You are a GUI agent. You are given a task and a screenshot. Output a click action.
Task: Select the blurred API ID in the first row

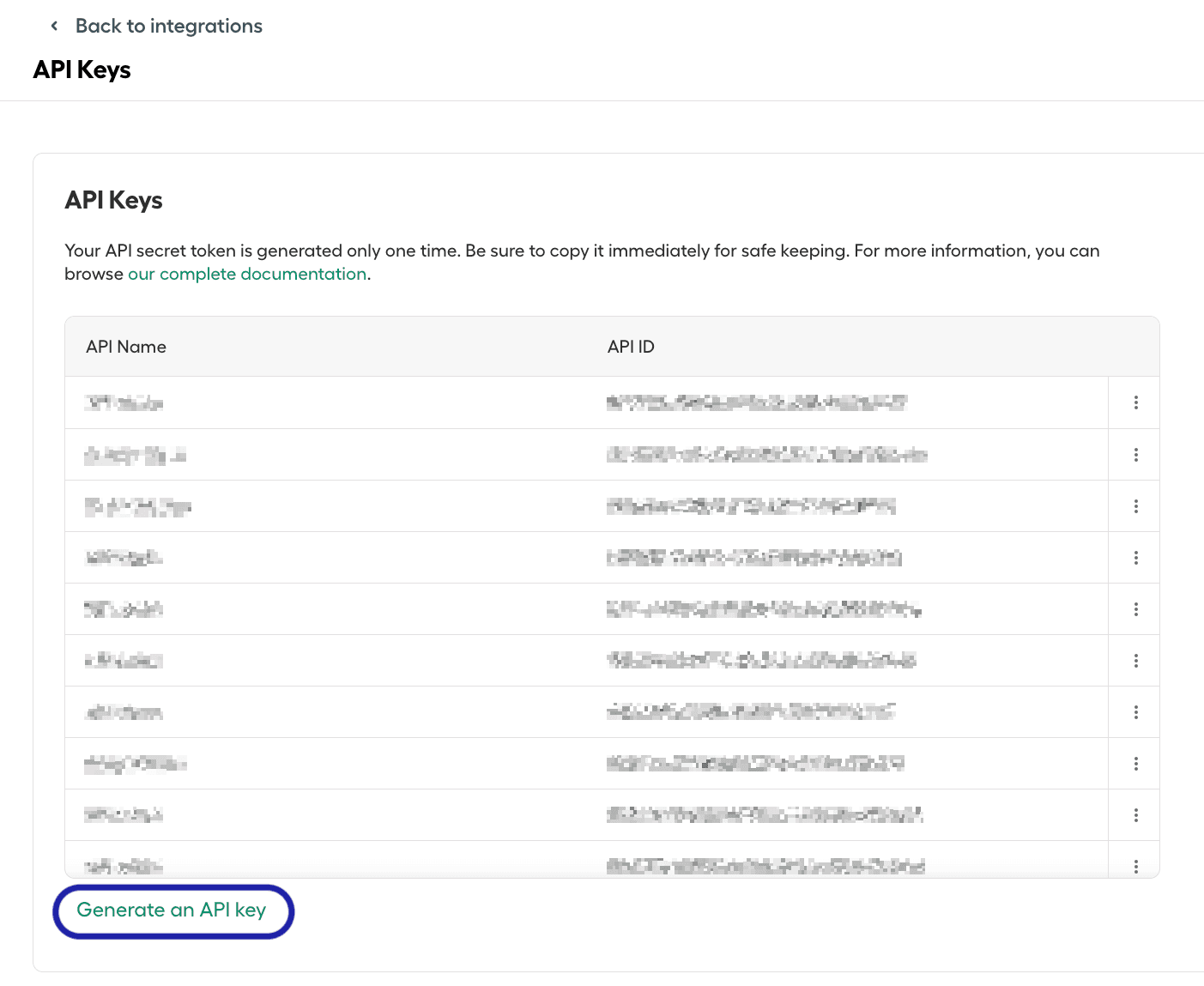point(756,402)
